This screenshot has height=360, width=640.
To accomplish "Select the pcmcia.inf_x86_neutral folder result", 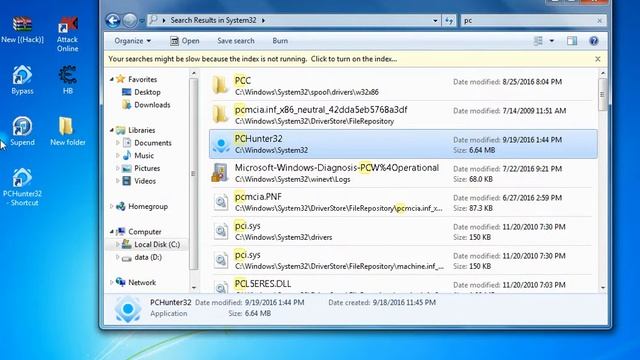I will (x=403, y=115).
